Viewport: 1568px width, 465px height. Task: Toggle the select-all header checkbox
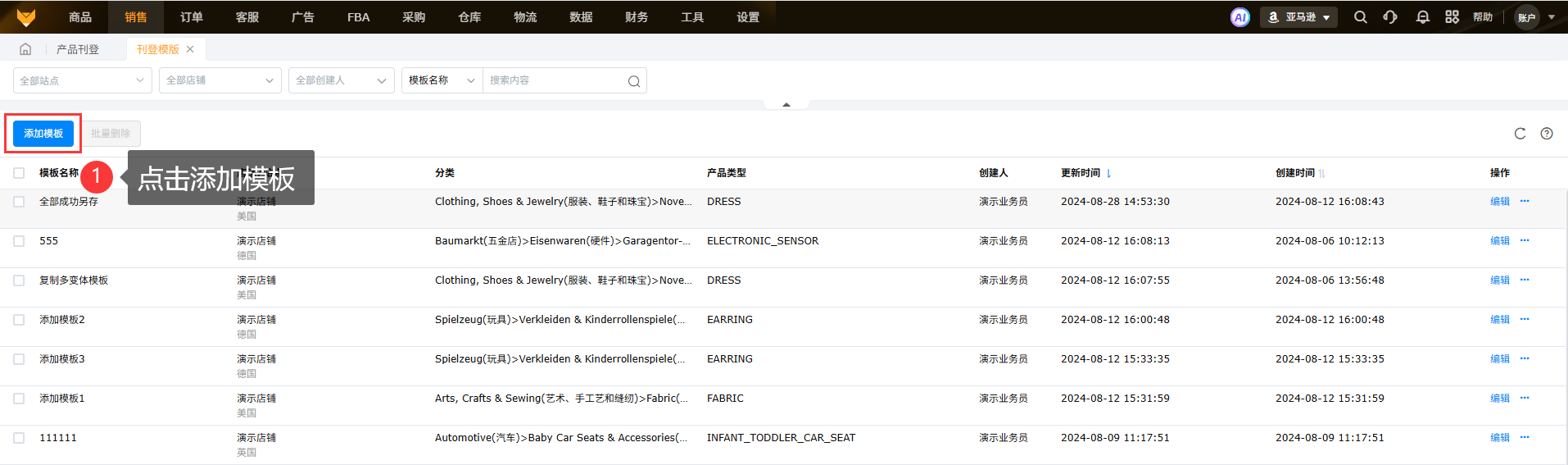tap(19, 173)
